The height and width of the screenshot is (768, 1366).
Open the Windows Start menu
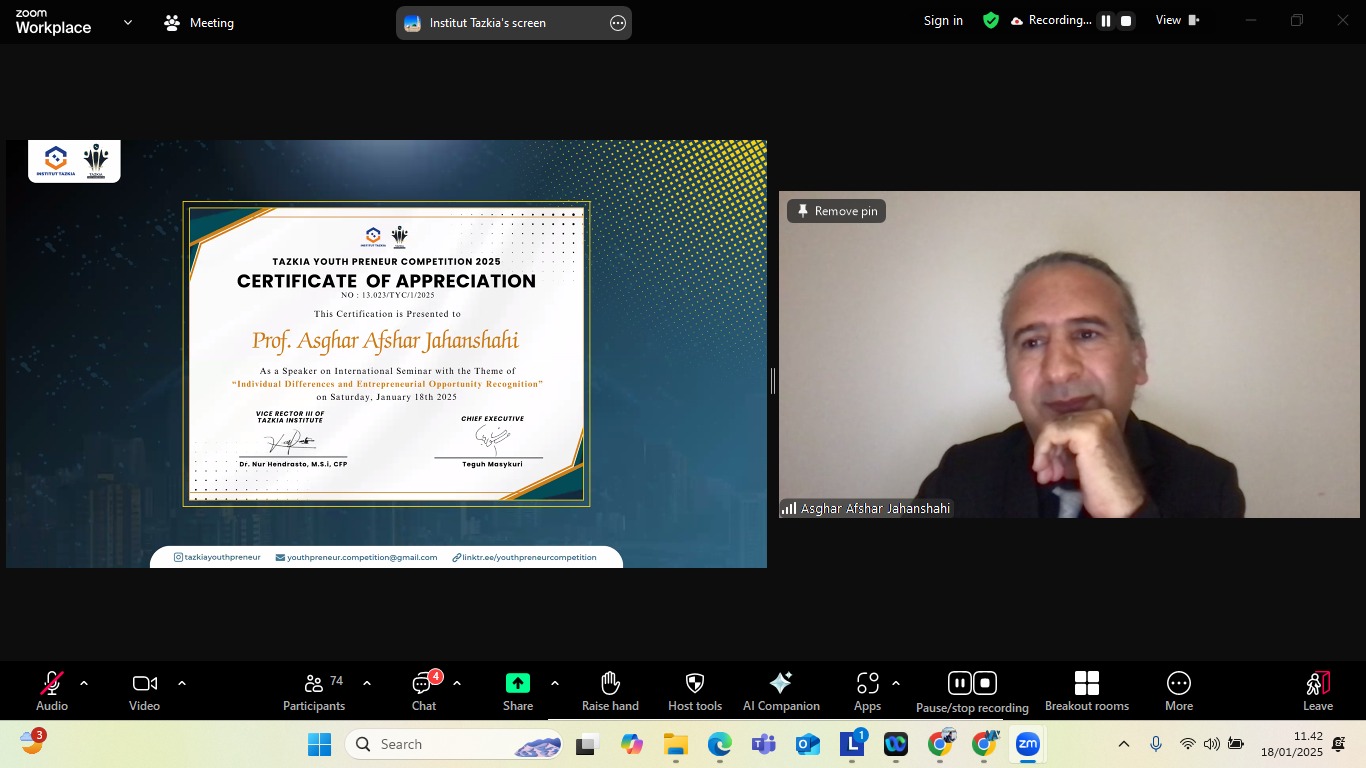tap(319, 744)
